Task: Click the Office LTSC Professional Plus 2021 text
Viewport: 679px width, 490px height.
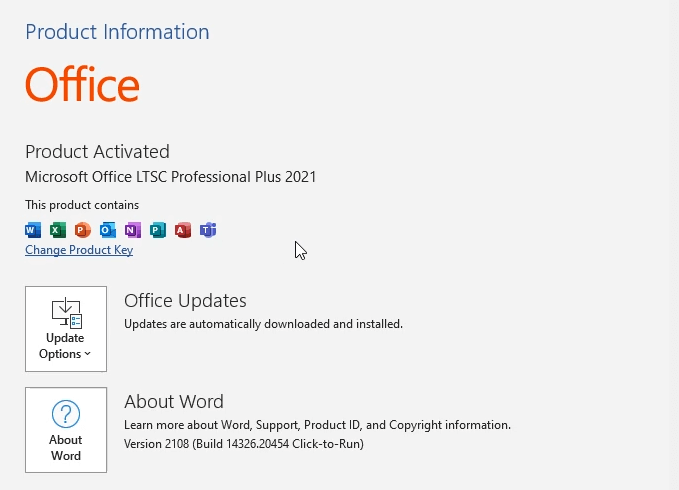Action: 171,177
